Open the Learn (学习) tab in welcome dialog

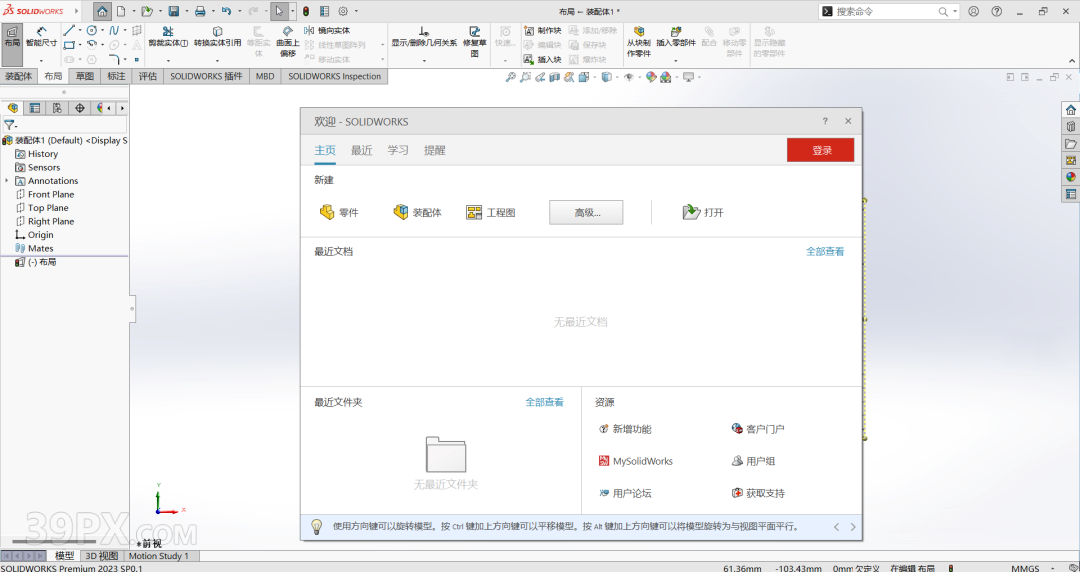pos(398,150)
